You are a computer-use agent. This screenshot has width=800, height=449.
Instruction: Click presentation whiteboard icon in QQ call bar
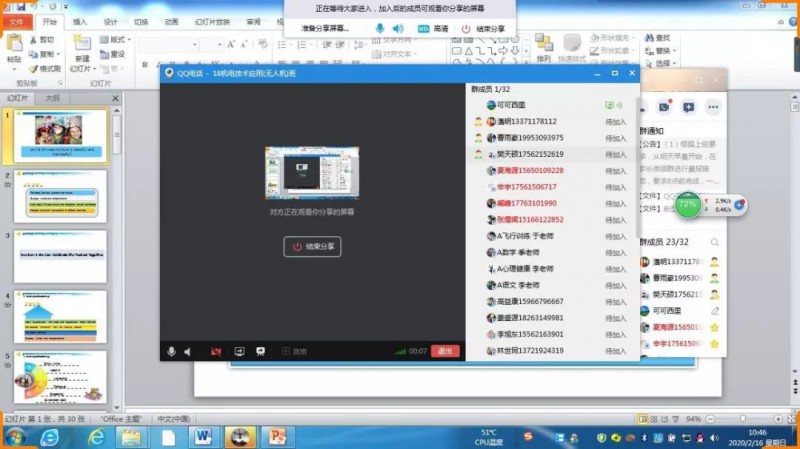[x=261, y=352]
